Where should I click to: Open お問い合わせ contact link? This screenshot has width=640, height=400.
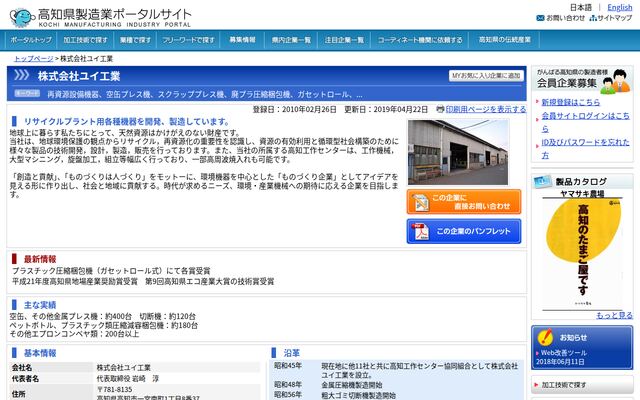pos(565,18)
